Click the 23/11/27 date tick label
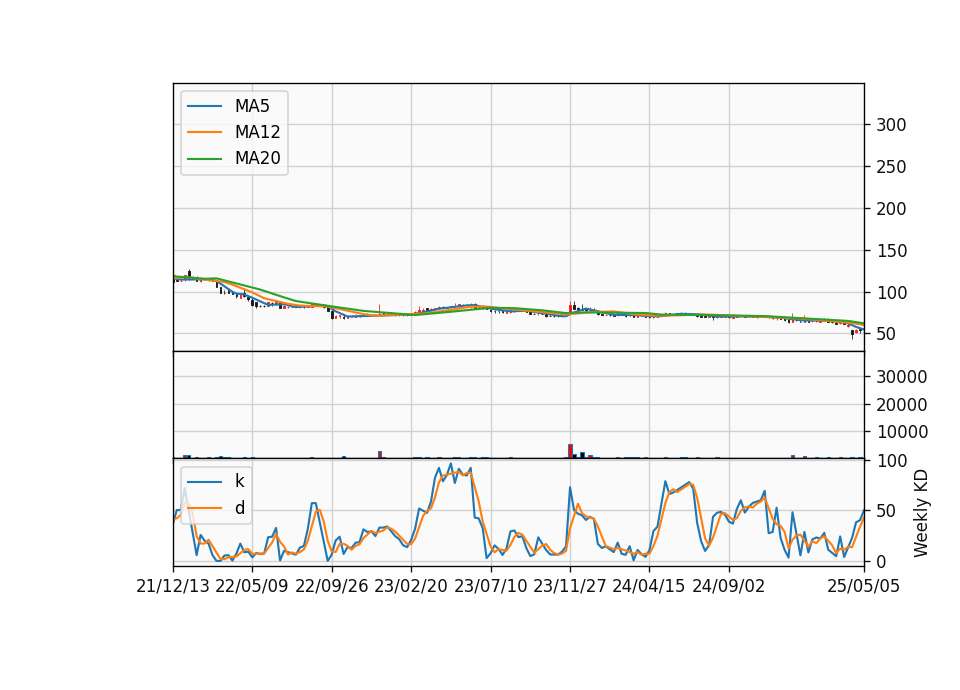Image resolution: width=960 pixels, height=690 pixels. click(570, 586)
